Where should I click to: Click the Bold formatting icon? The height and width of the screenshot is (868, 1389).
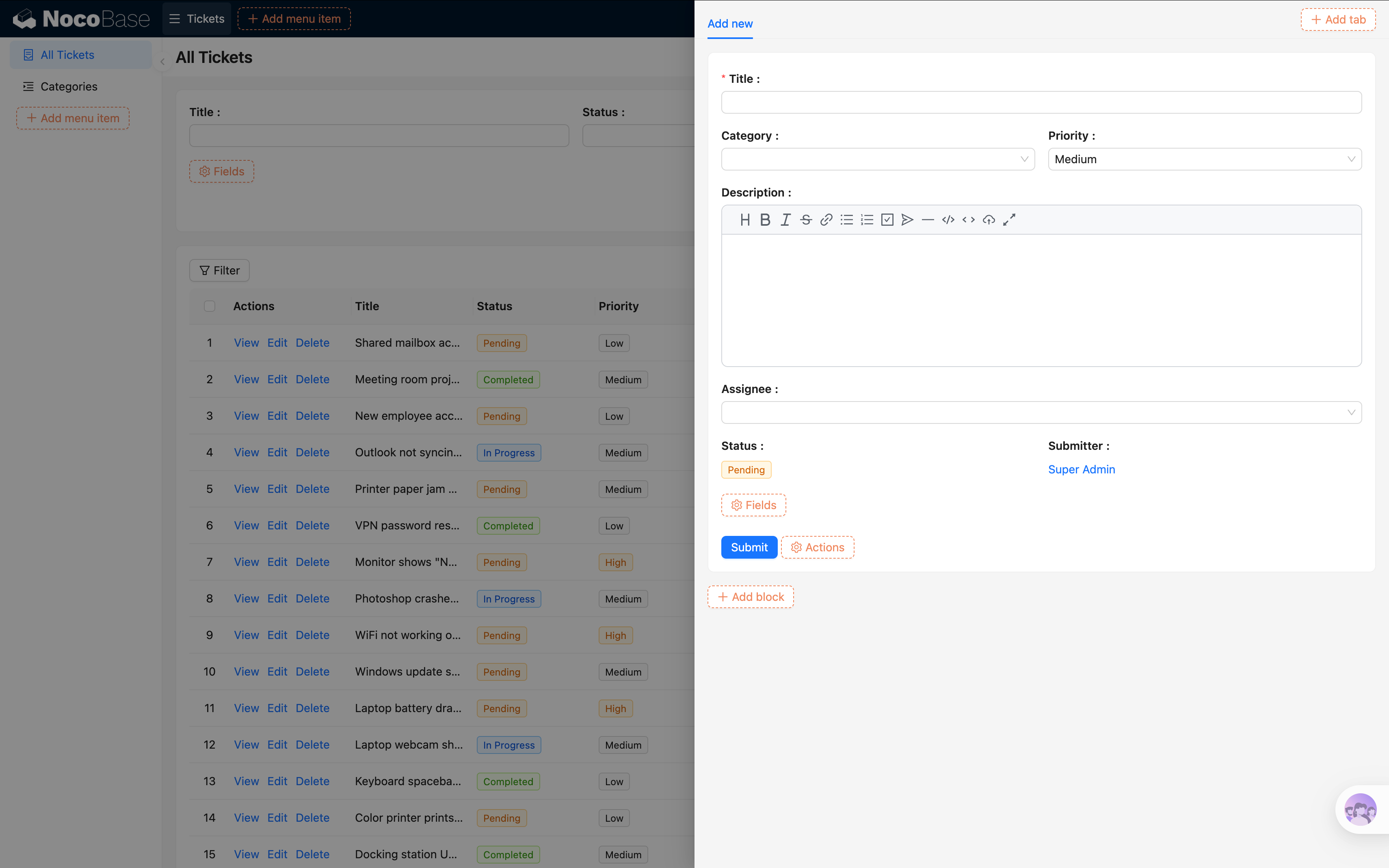[x=765, y=220]
